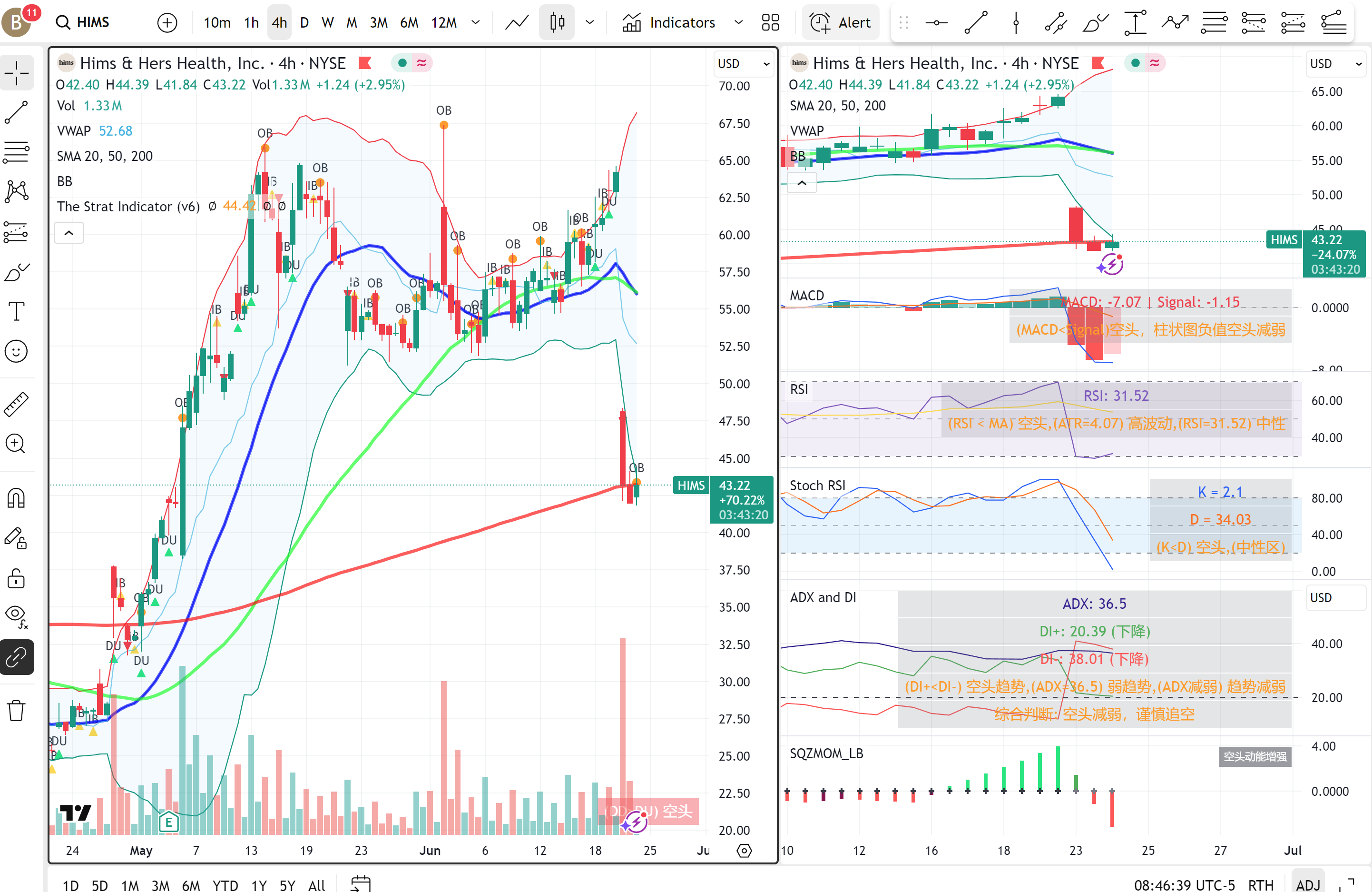Image resolution: width=1372 pixels, height=892 pixels.
Task: Expand the extra timeframes chevron next to 12M
Action: [x=476, y=22]
